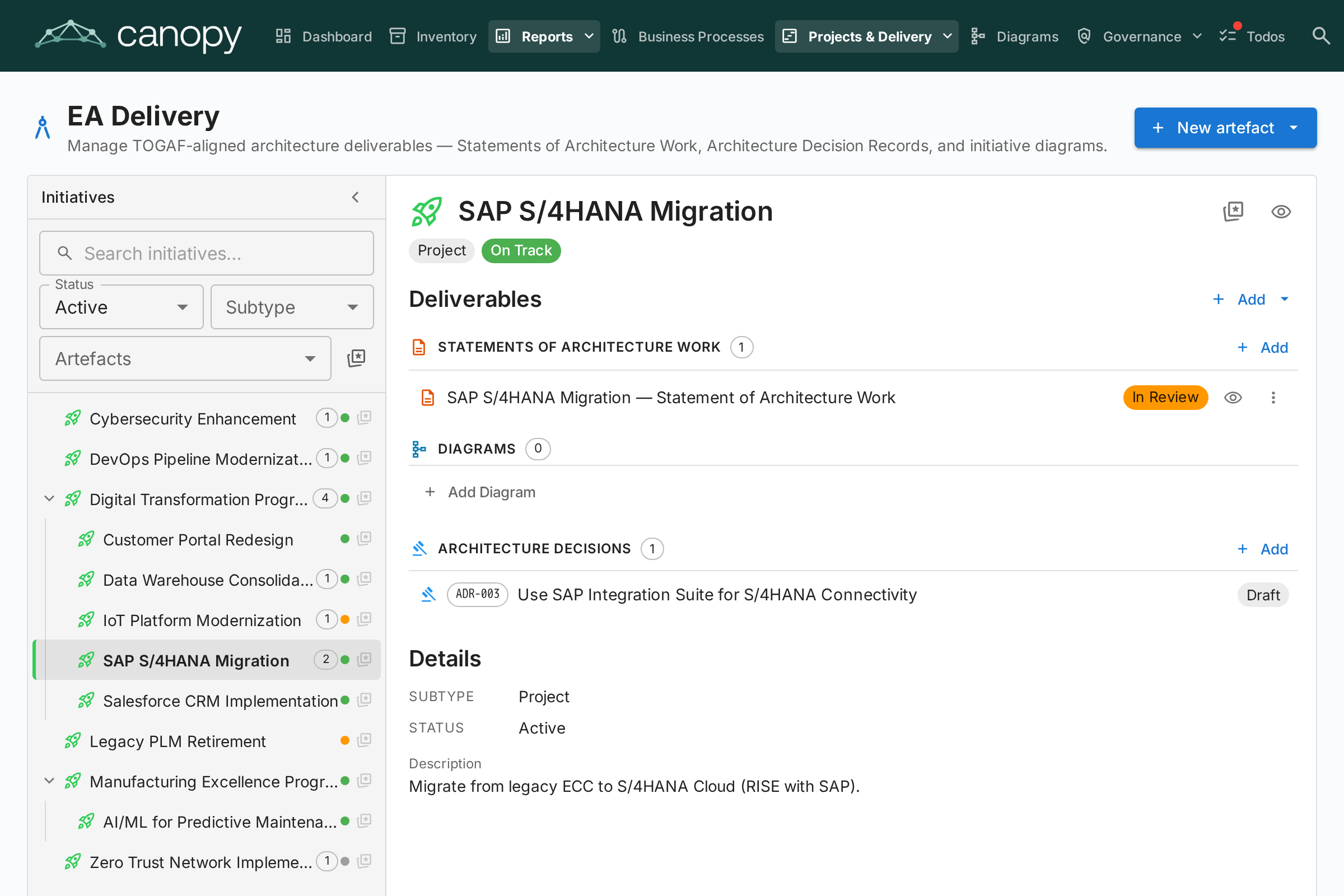The image size is (1344, 896).
Task: Open three-dot menu for Statement of Architecture Work
Action: coord(1273,398)
